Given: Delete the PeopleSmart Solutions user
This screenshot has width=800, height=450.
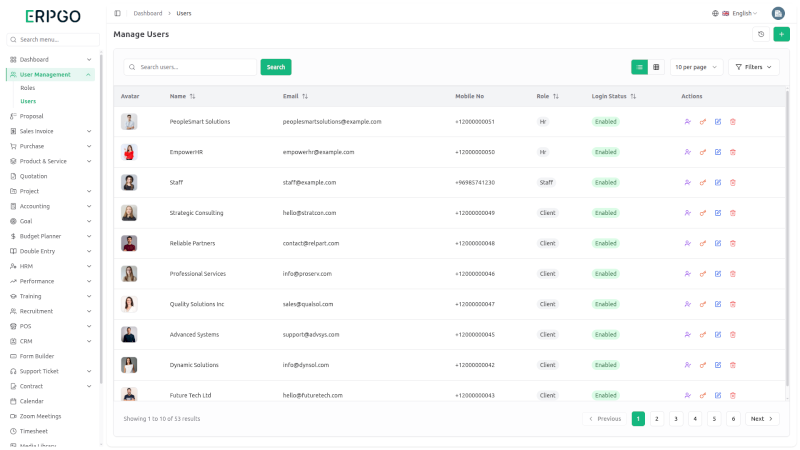Looking at the screenshot, I should point(733,122).
